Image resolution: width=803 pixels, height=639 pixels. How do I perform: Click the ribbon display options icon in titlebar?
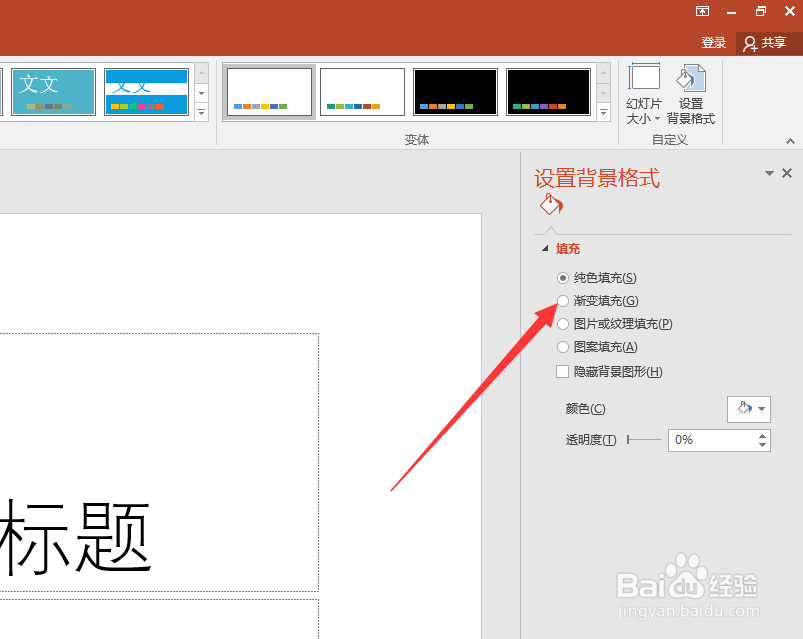point(702,11)
